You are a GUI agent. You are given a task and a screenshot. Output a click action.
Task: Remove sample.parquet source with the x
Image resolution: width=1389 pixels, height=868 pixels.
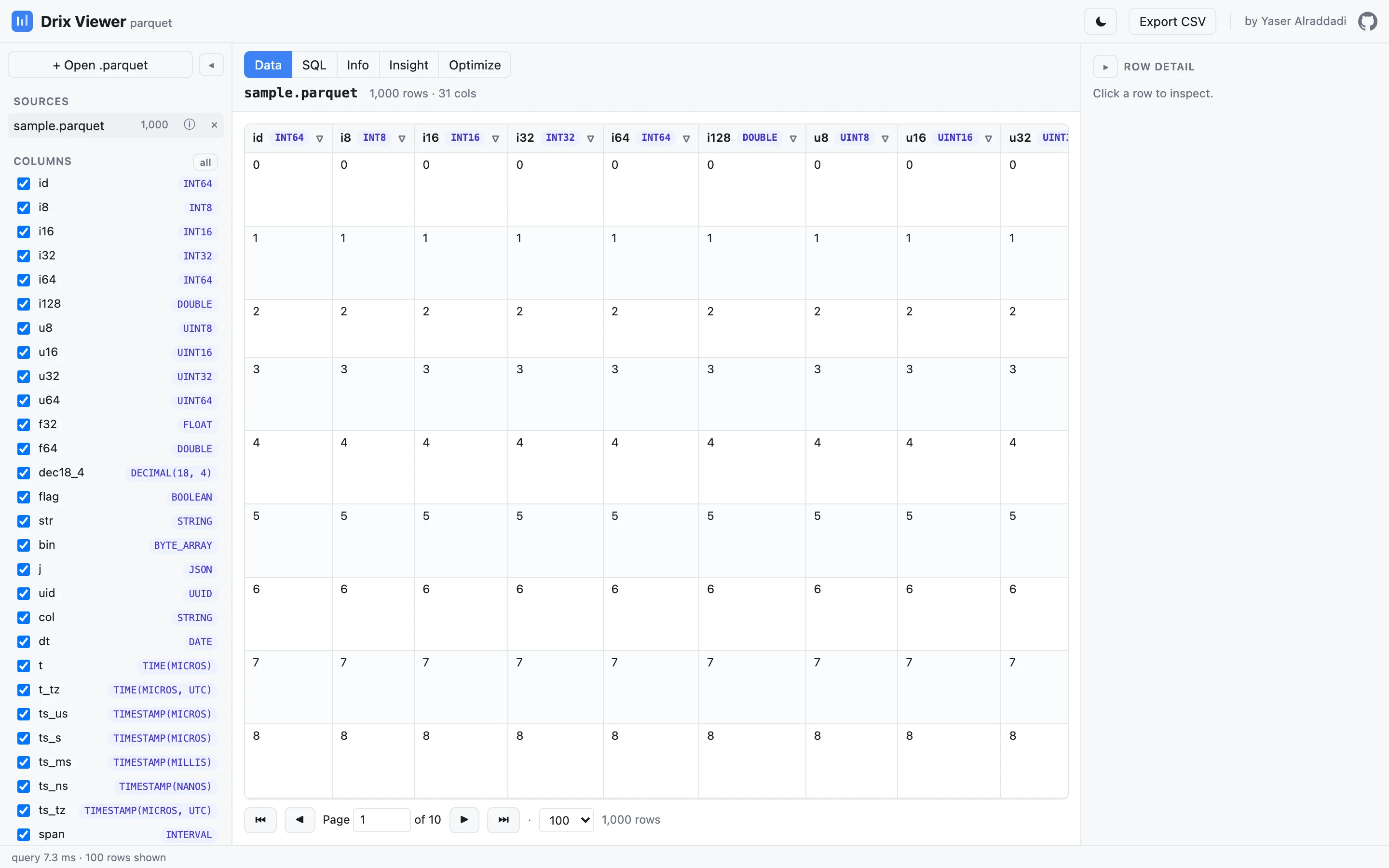[214, 124]
